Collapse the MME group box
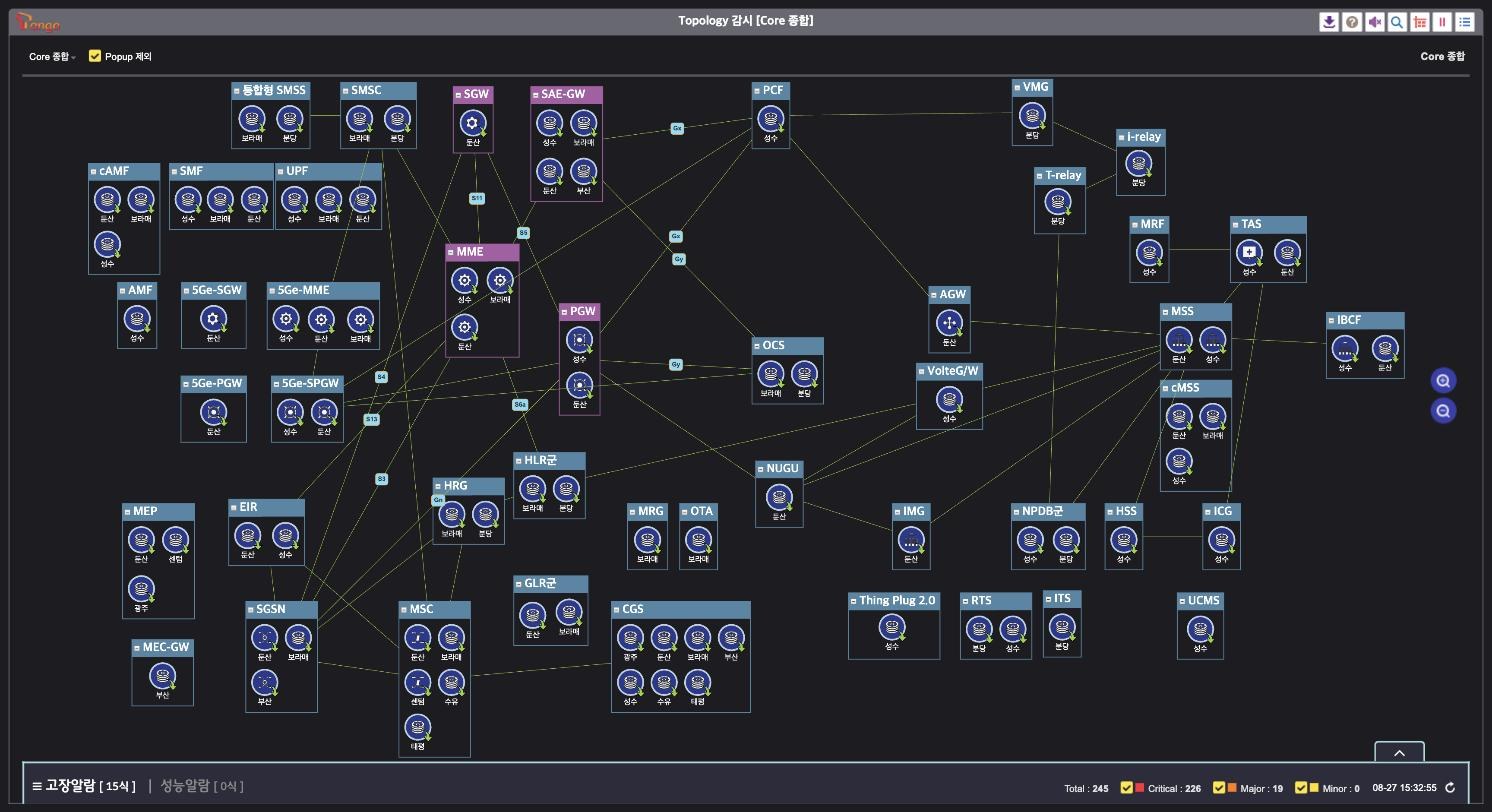1492x812 pixels. coord(451,252)
